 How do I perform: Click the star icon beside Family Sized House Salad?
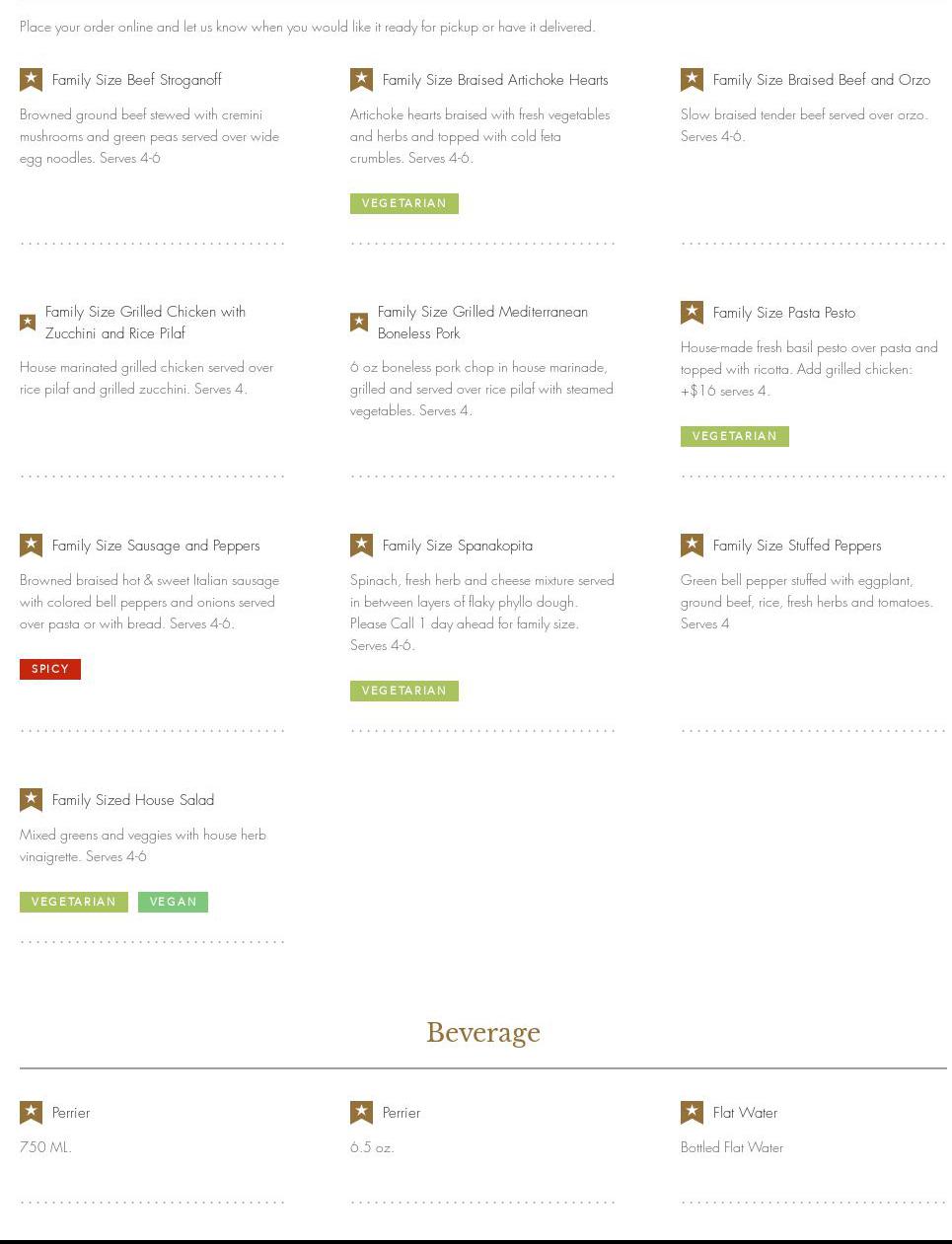pos(32,800)
